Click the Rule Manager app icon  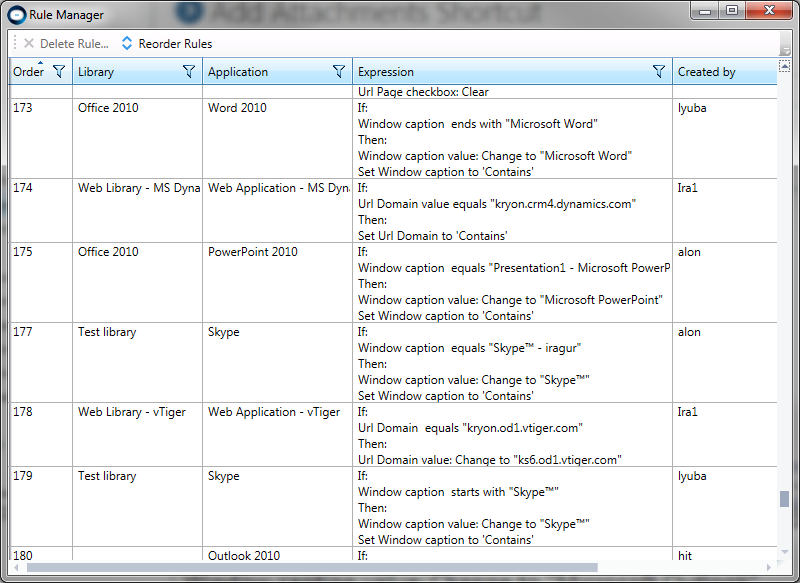[x=17, y=15]
